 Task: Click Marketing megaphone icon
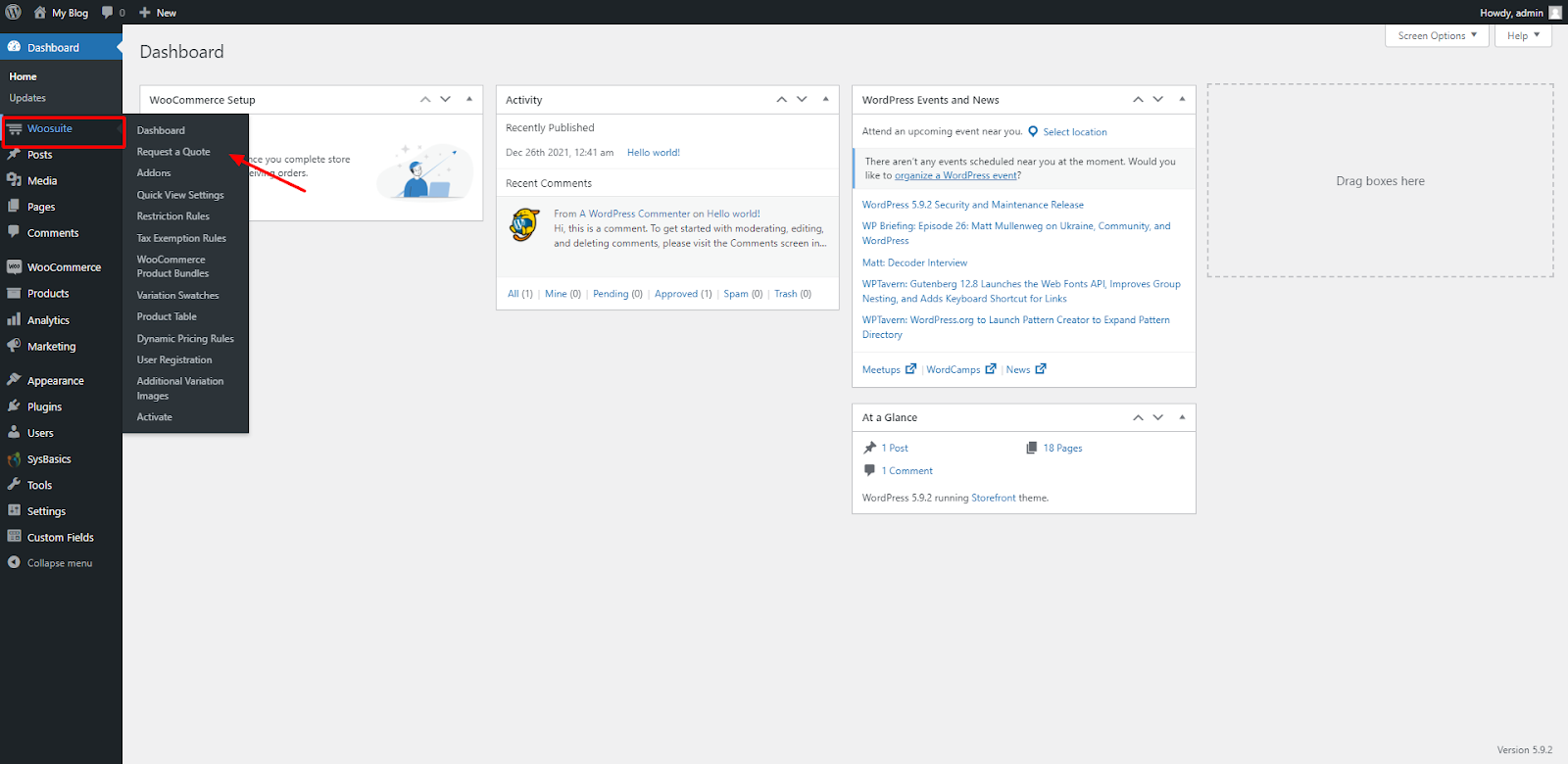[x=14, y=346]
